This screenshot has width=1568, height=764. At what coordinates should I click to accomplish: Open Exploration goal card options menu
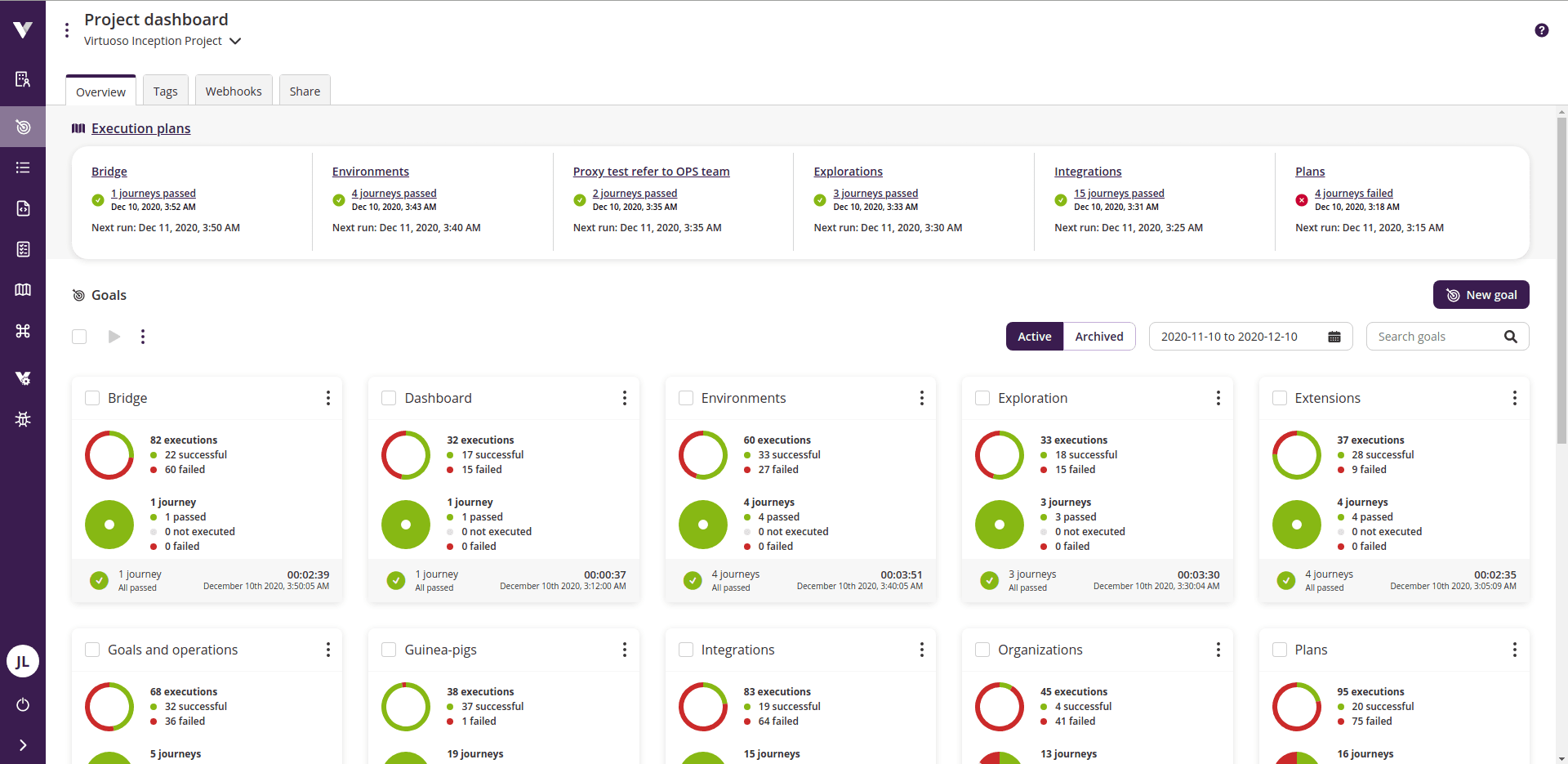(1218, 398)
